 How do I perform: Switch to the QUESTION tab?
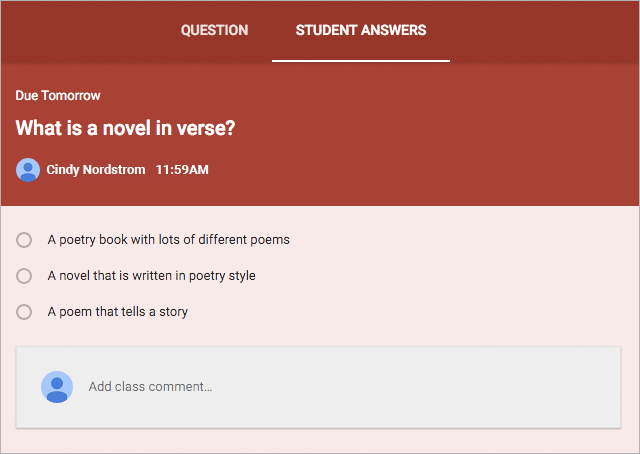pyautogui.click(x=214, y=30)
